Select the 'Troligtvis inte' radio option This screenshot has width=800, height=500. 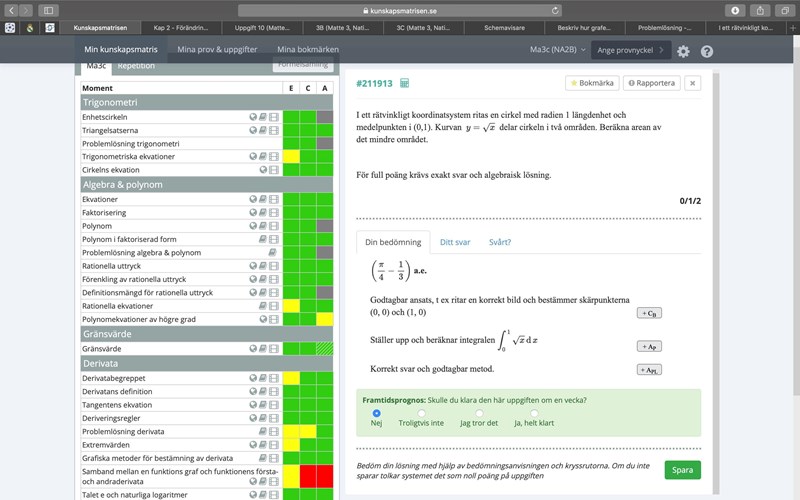point(421,412)
